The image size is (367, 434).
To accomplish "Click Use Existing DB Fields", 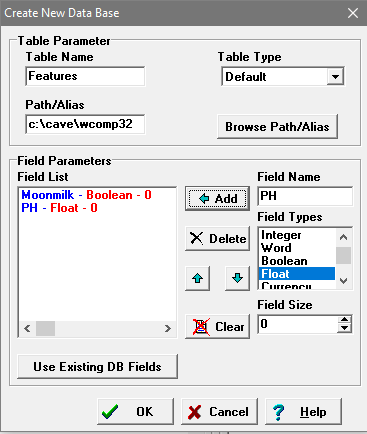I will pos(97,367).
